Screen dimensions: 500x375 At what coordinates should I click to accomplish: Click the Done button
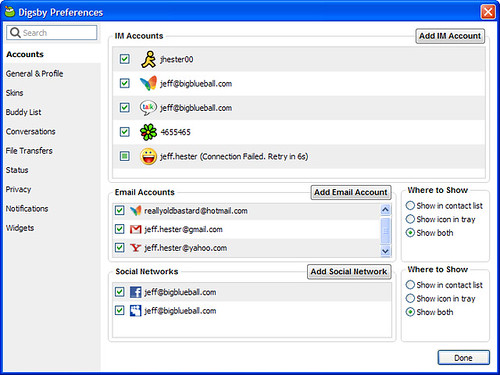[x=463, y=358]
